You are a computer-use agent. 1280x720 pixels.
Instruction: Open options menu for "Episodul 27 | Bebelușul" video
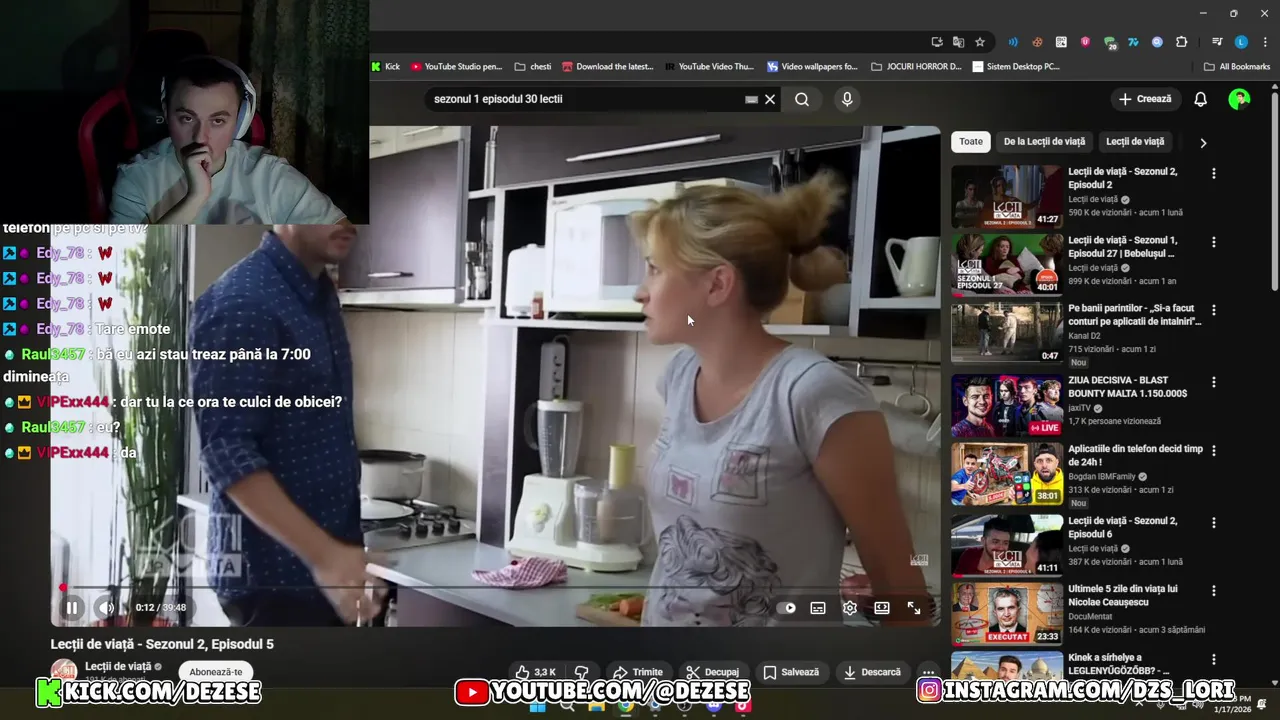pos(1214,242)
